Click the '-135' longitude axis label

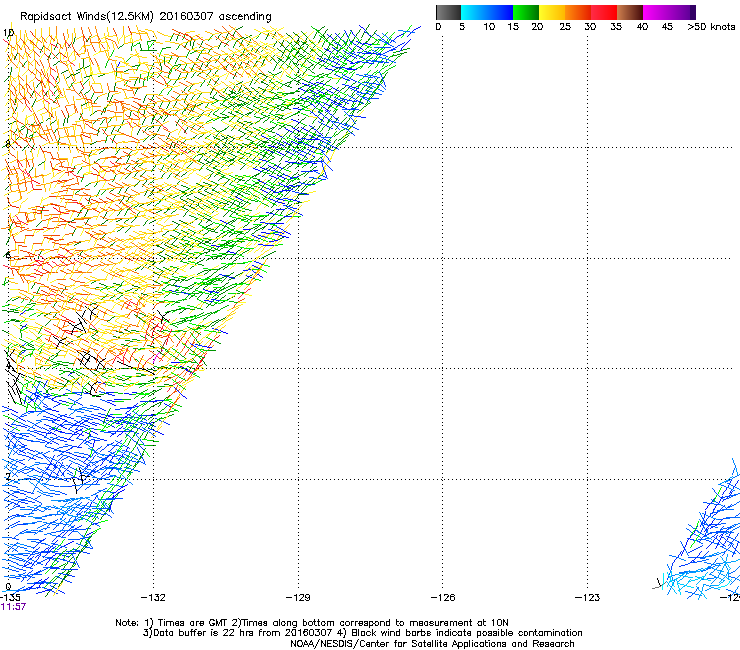point(10,598)
